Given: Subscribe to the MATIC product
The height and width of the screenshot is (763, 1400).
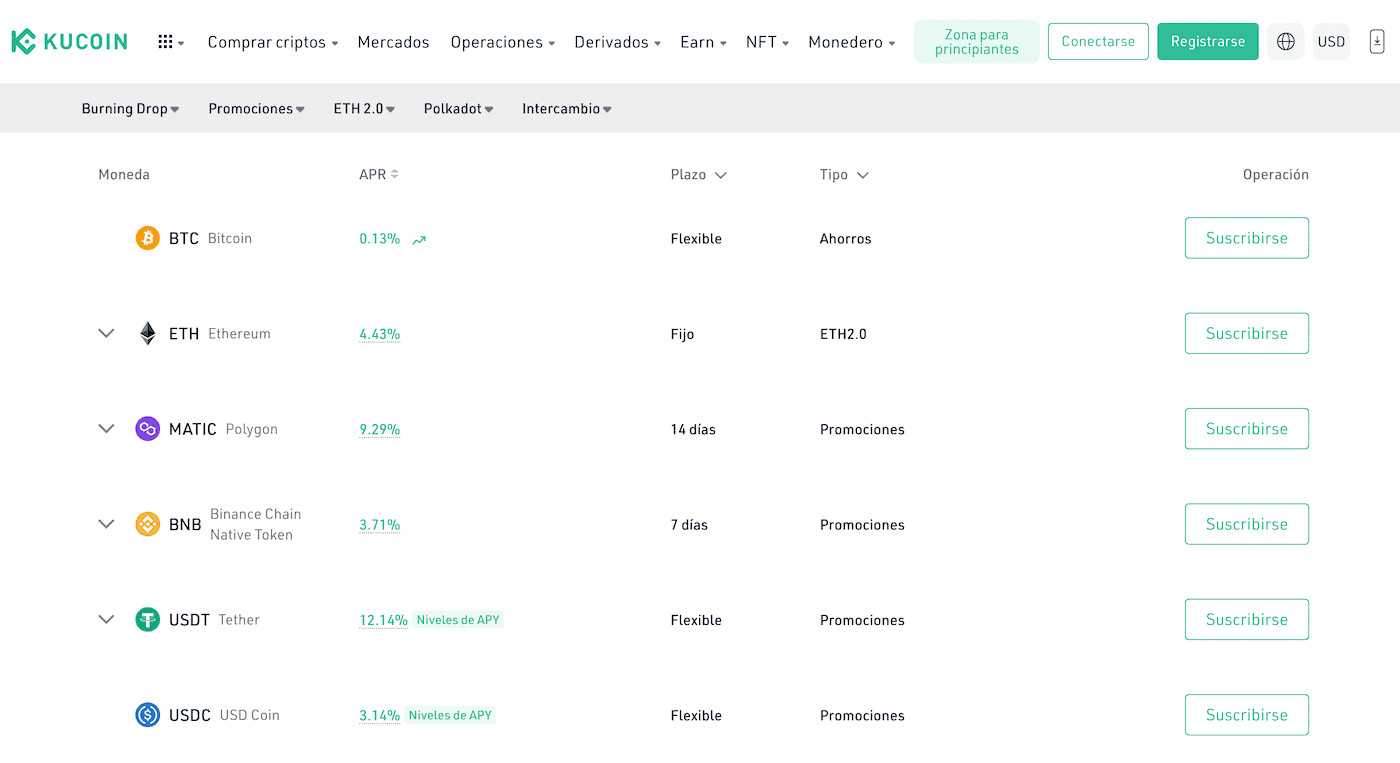Looking at the screenshot, I should click(x=1247, y=428).
